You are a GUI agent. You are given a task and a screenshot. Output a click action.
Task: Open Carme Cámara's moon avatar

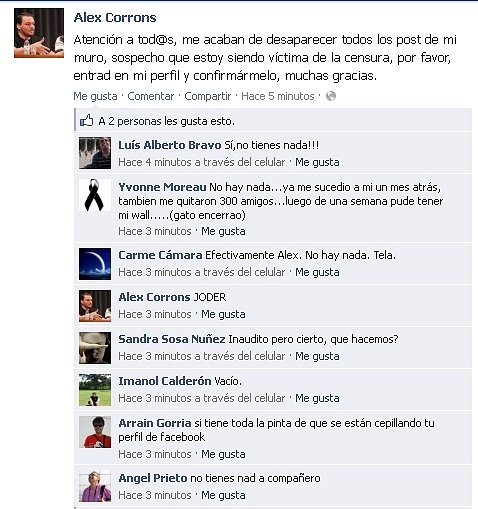(95, 264)
